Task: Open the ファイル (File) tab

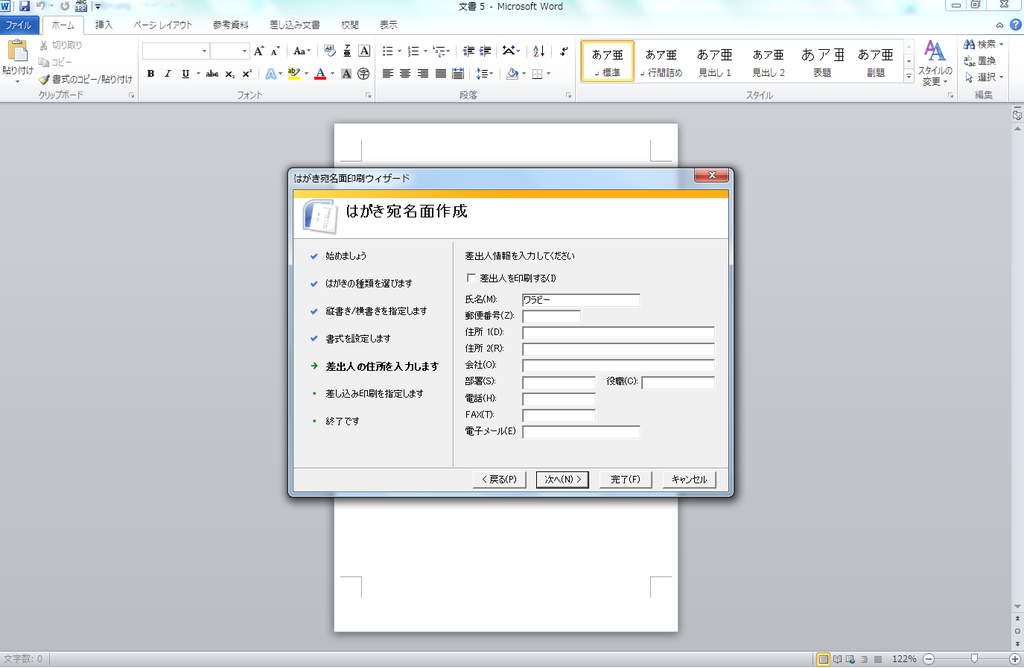Action: point(19,25)
